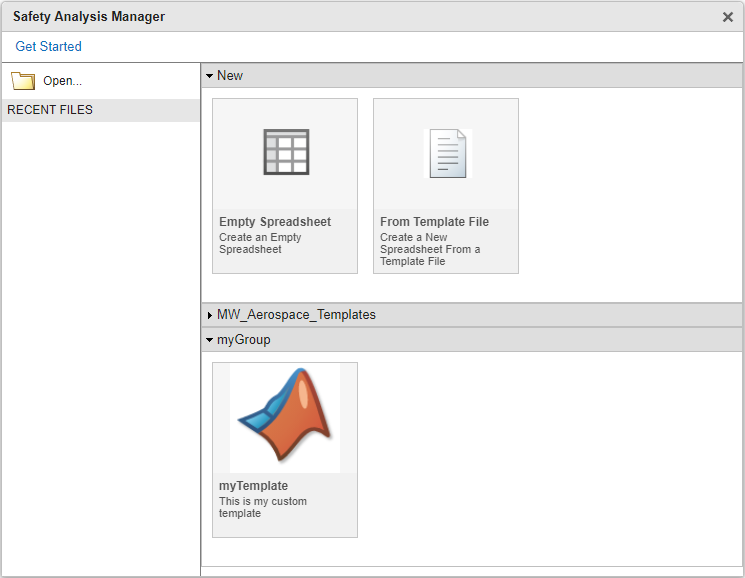Screen dimensions: 745x578
Task: Click the Open folder icon
Action: point(23,81)
